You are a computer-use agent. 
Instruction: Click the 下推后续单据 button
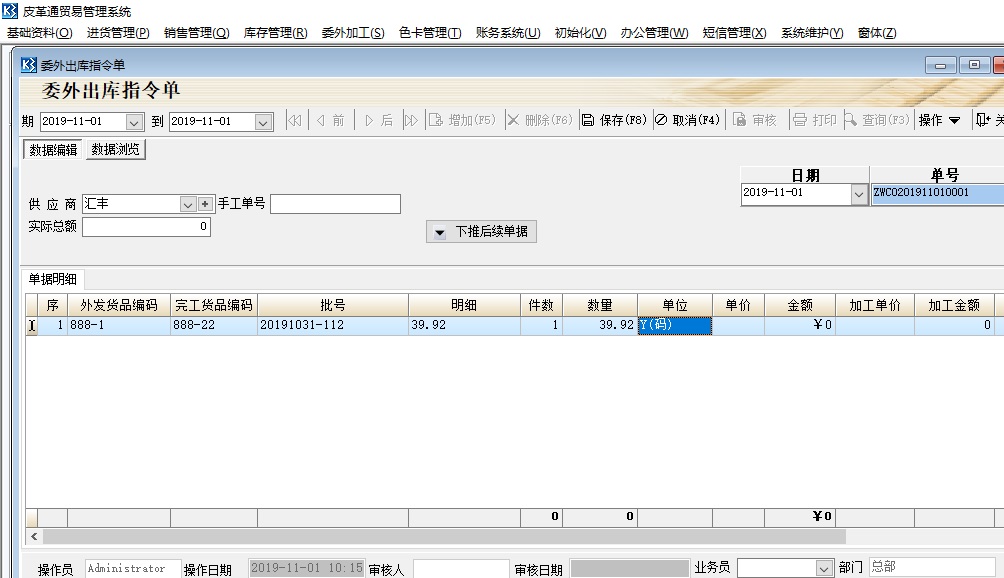[x=481, y=230]
